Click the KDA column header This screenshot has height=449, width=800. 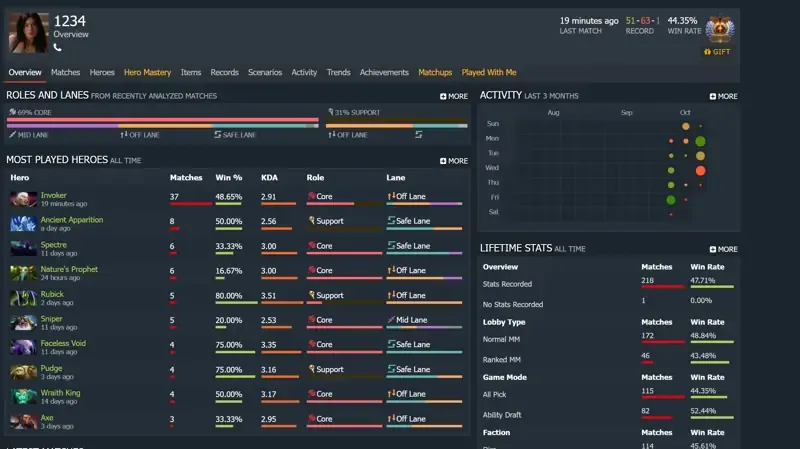[269, 178]
